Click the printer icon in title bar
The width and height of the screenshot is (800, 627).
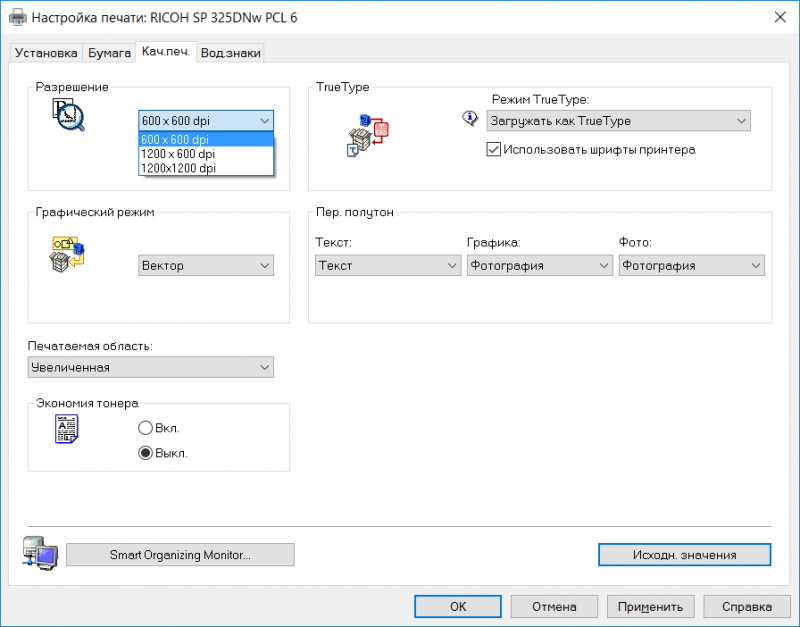(17, 17)
